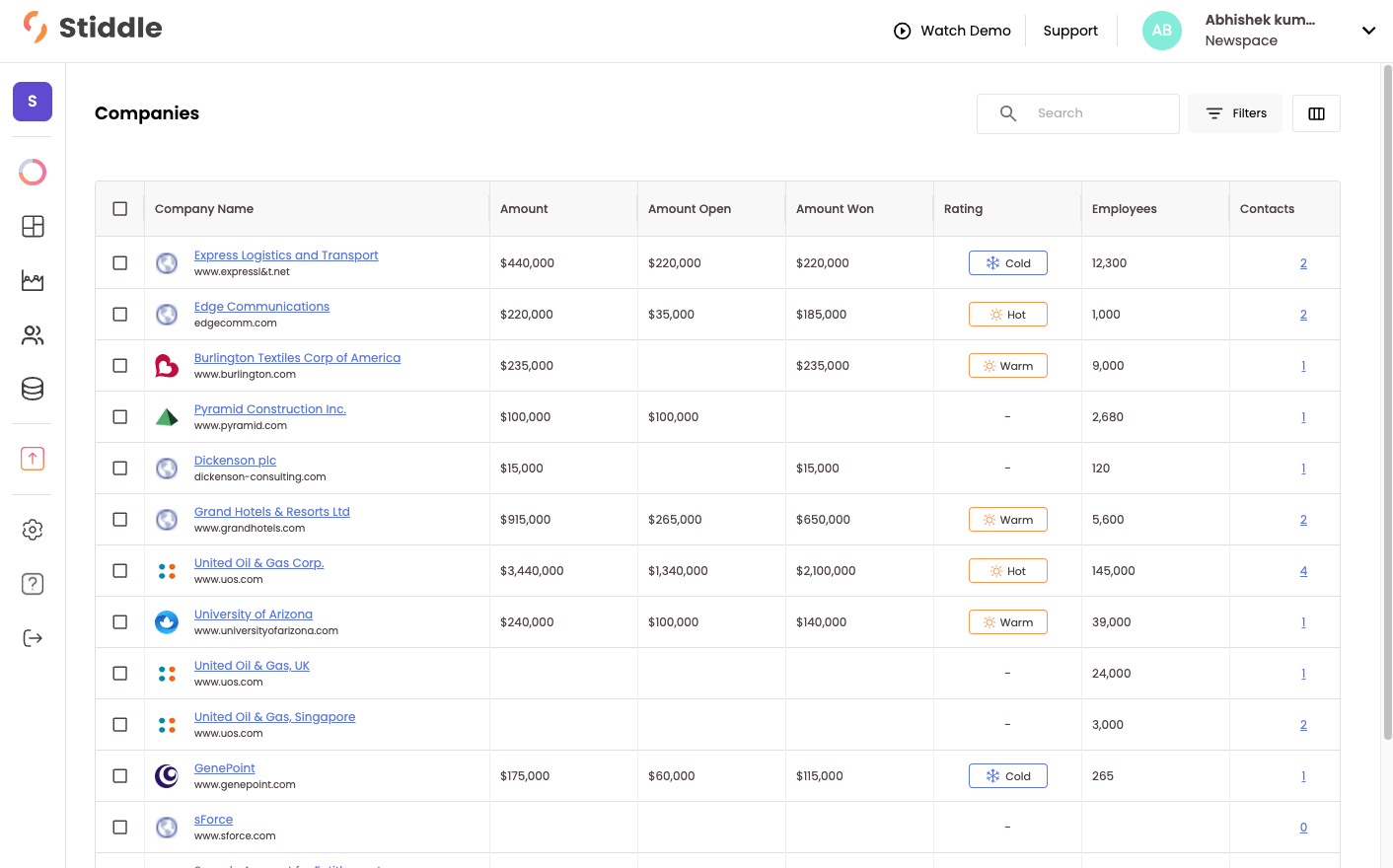The image size is (1393, 868).
Task: Click the upload arrow icon in sidebar
Action: (x=33, y=459)
